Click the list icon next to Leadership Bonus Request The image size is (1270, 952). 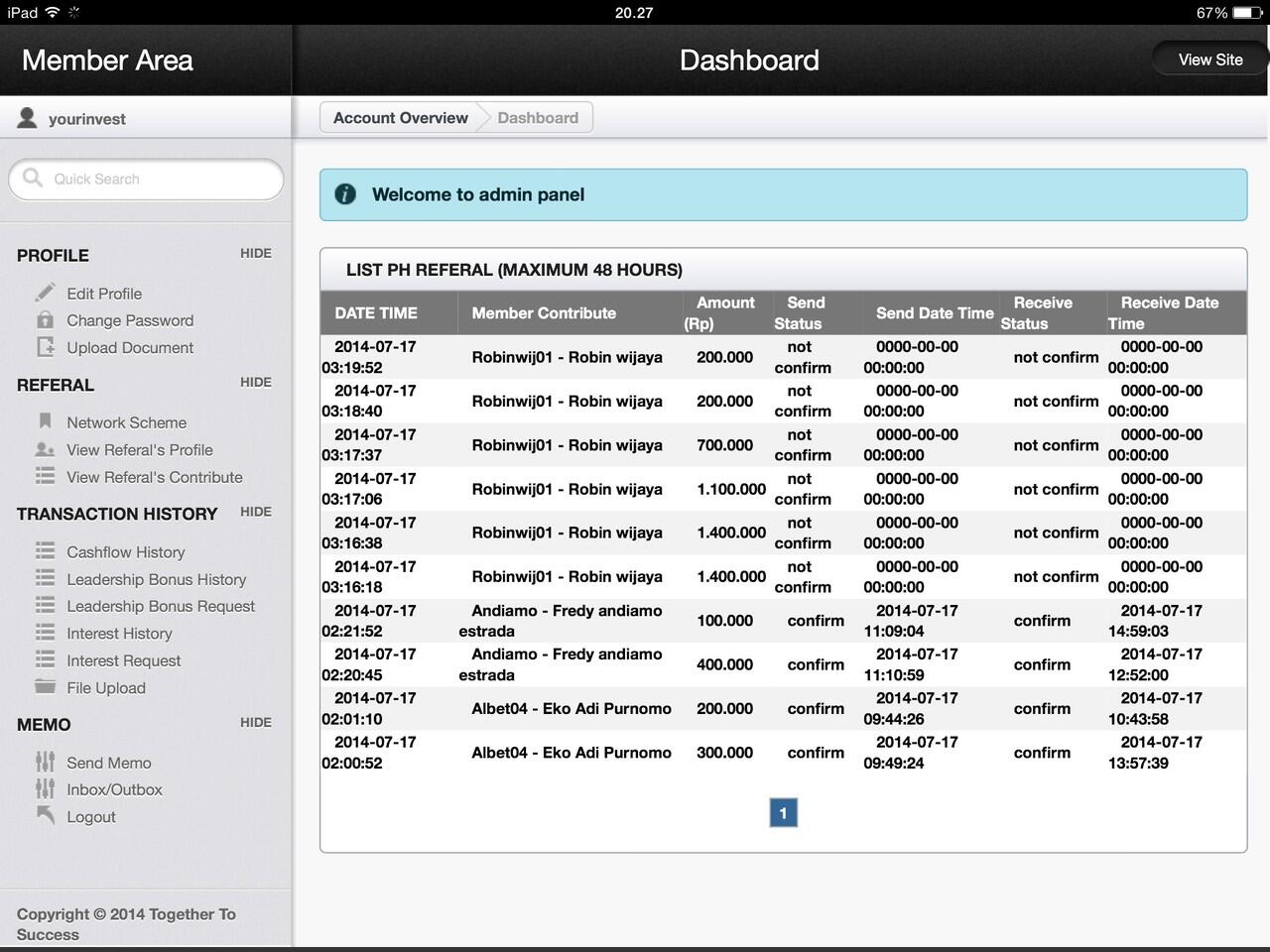[45, 605]
